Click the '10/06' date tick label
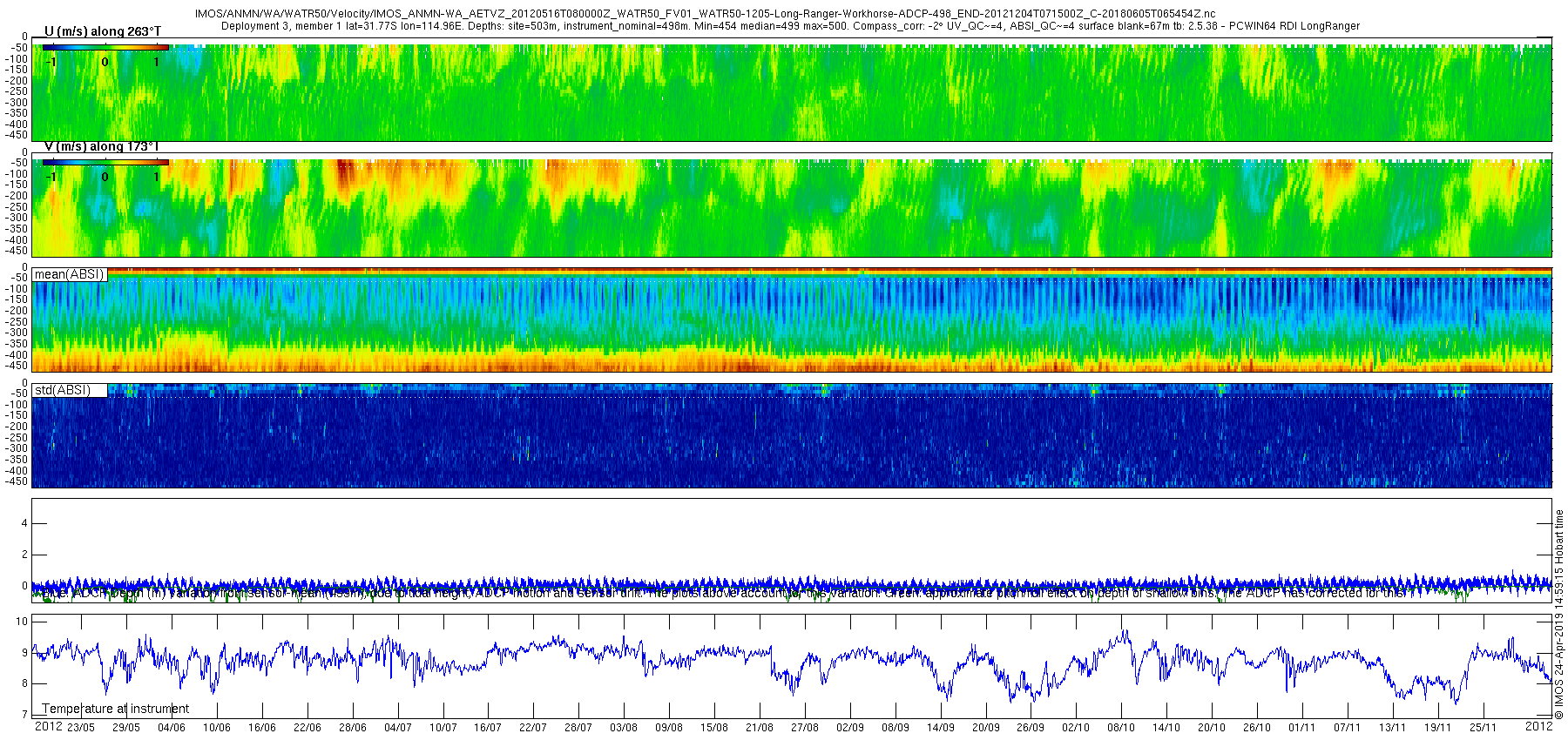 pyautogui.click(x=217, y=728)
